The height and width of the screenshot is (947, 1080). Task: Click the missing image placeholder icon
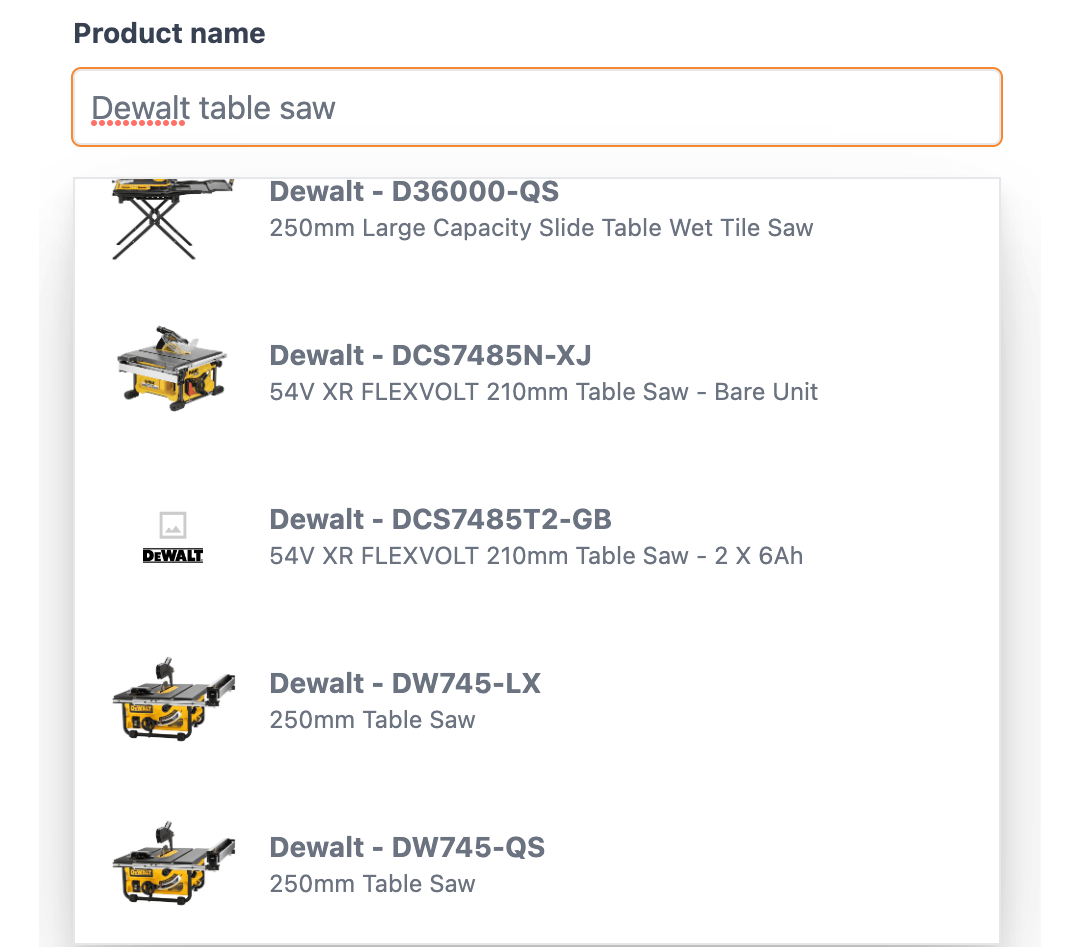tap(173, 524)
